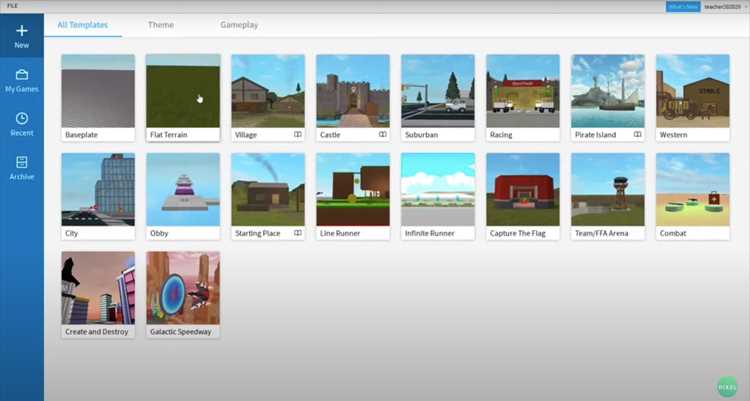Screen dimensions: 750x401
Task: Open the FILE menu
Action: pos(12,6)
